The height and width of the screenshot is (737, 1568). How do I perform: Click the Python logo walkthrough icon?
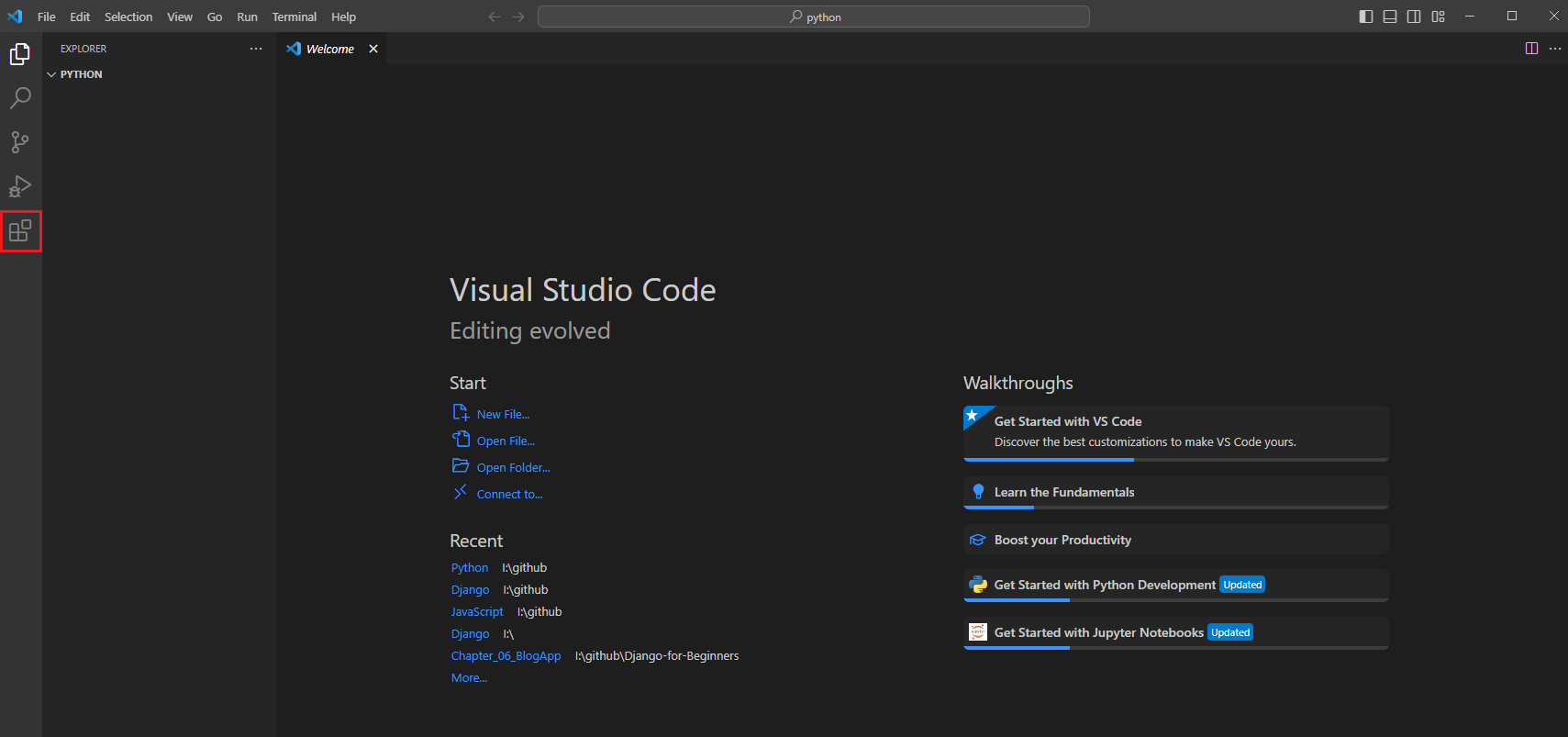[x=978, y=585]
